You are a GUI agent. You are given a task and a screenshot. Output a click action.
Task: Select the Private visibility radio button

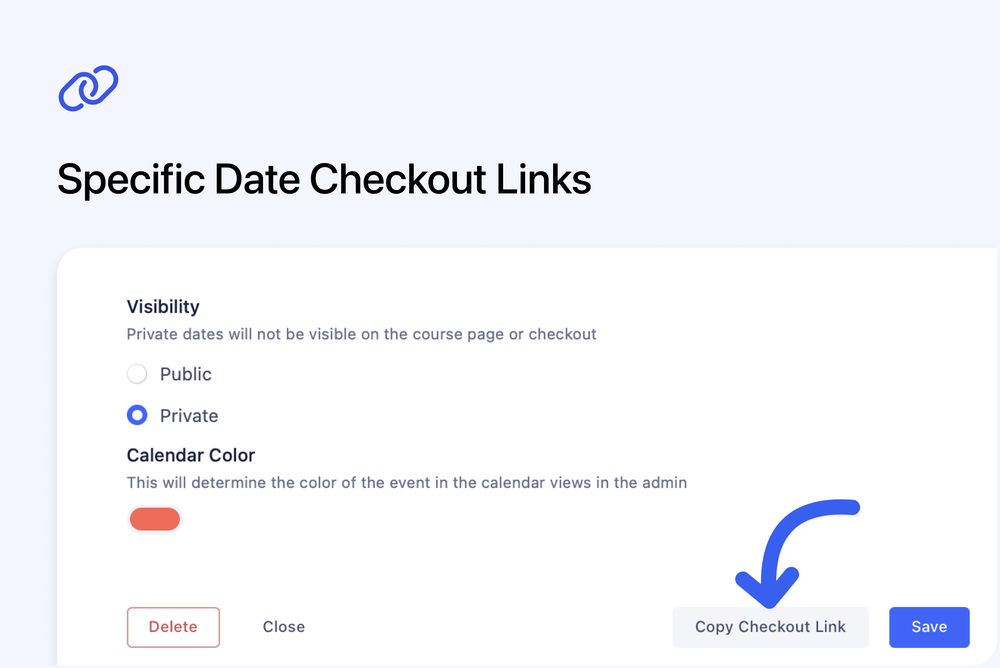tap(137, 415)
